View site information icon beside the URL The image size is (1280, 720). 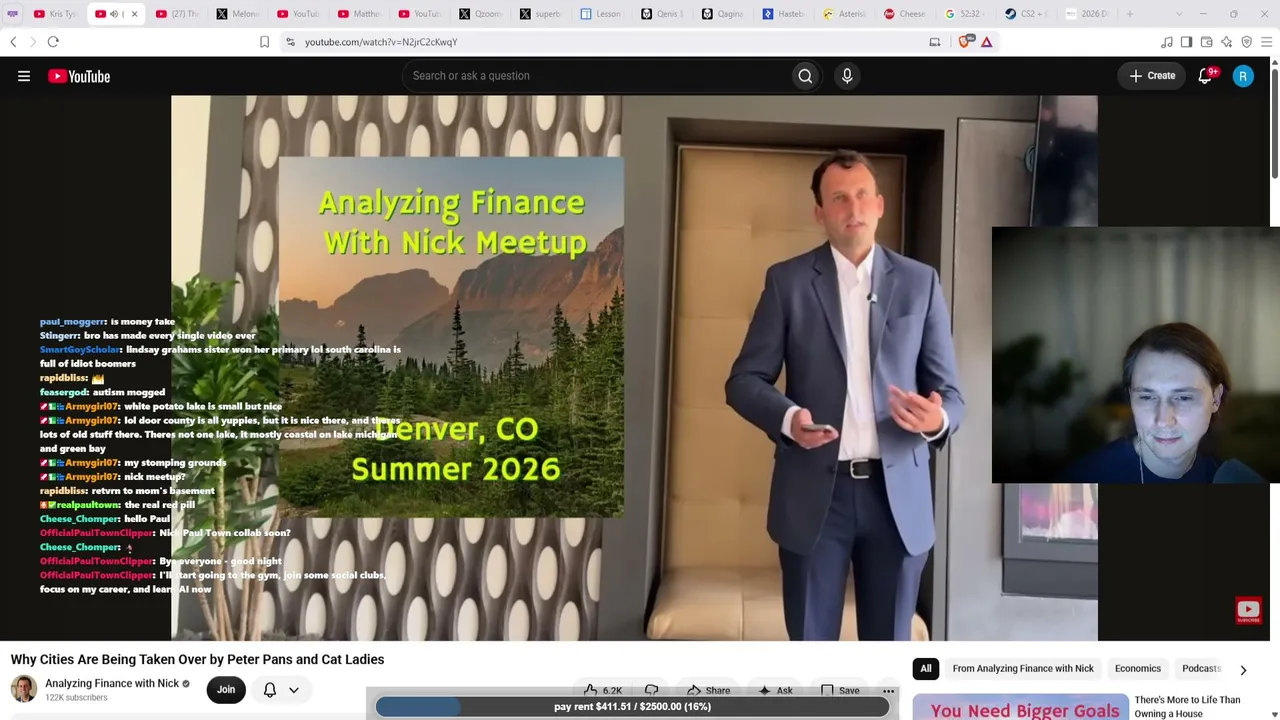point(290,42)
